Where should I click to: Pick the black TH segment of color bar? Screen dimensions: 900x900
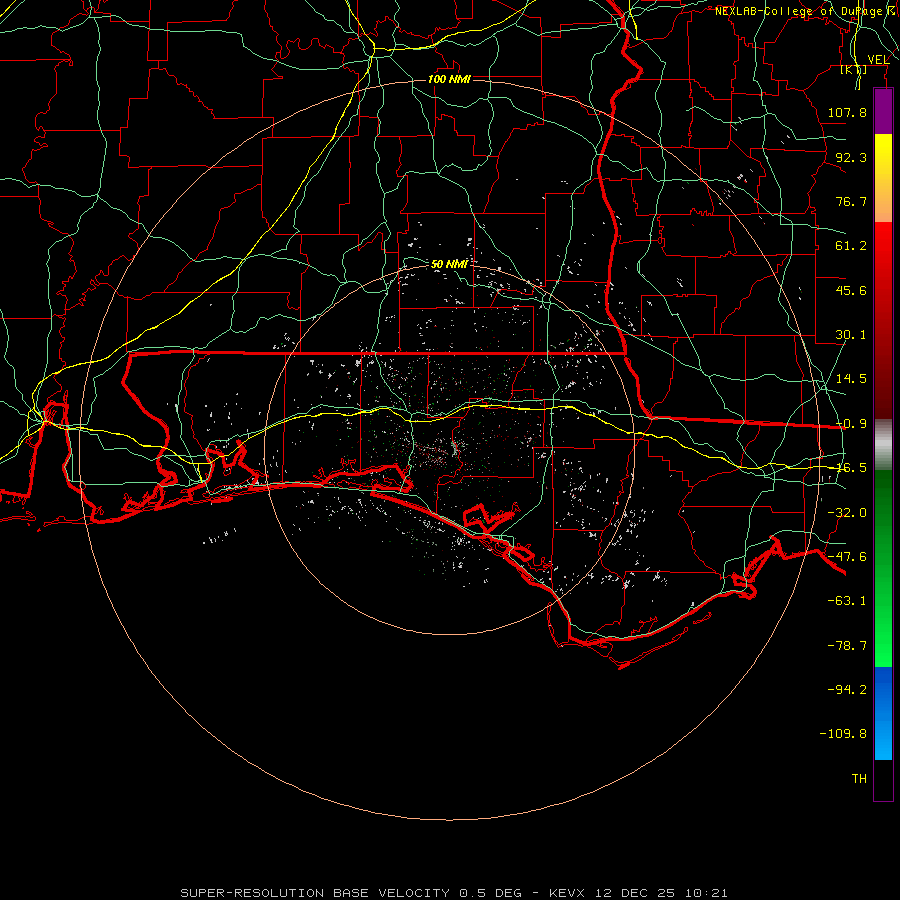883,779
